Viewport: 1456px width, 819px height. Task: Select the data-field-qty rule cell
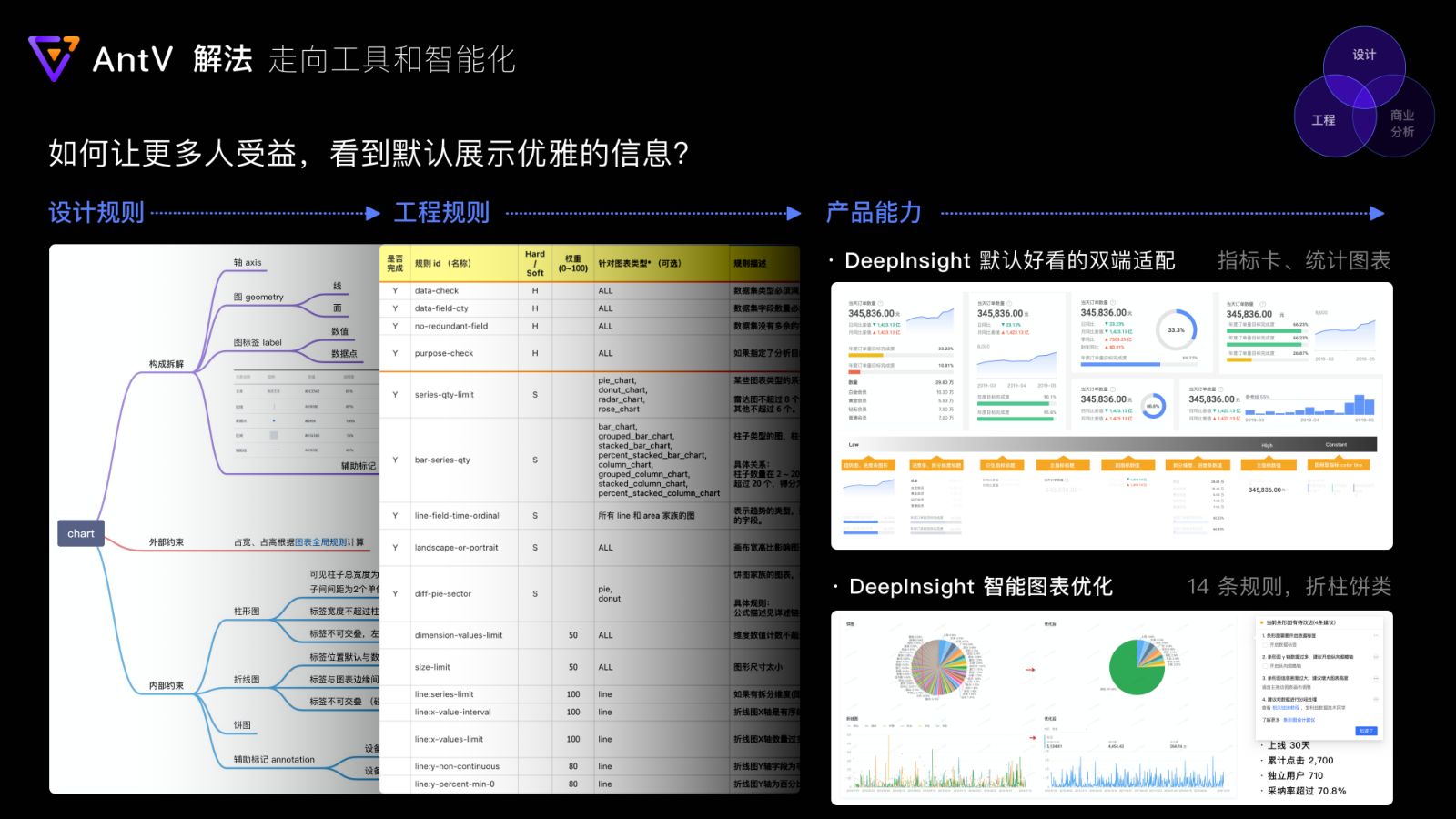coord(464,308)
